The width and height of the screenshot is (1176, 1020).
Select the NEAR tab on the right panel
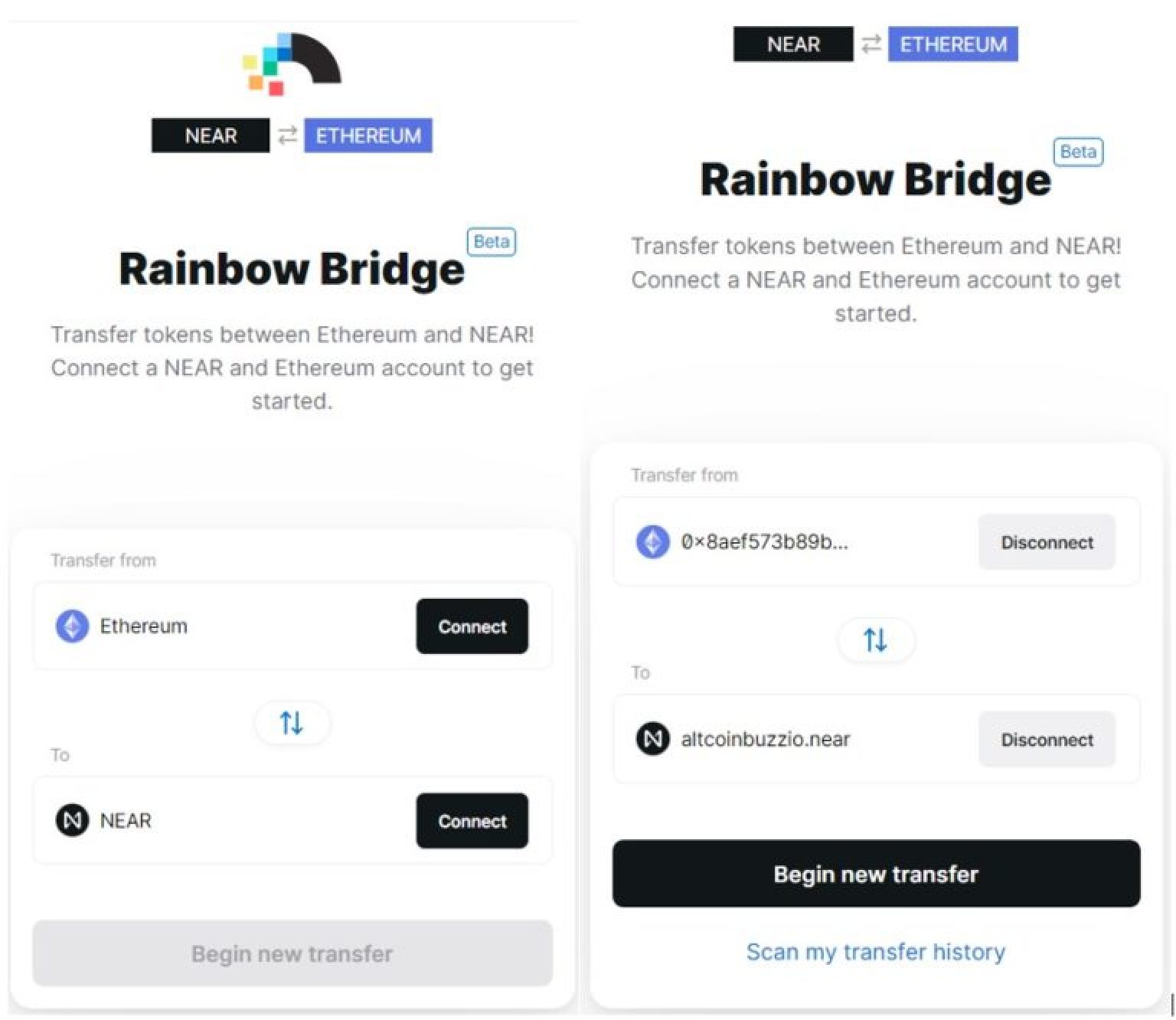tap(793, 44)
